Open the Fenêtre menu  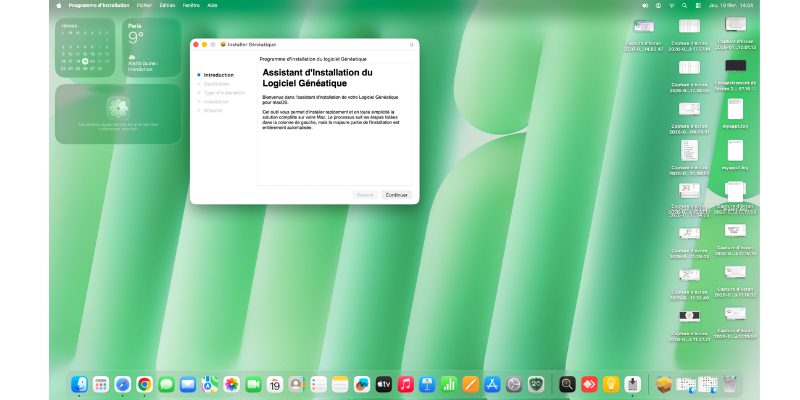[x=191, y=5]
